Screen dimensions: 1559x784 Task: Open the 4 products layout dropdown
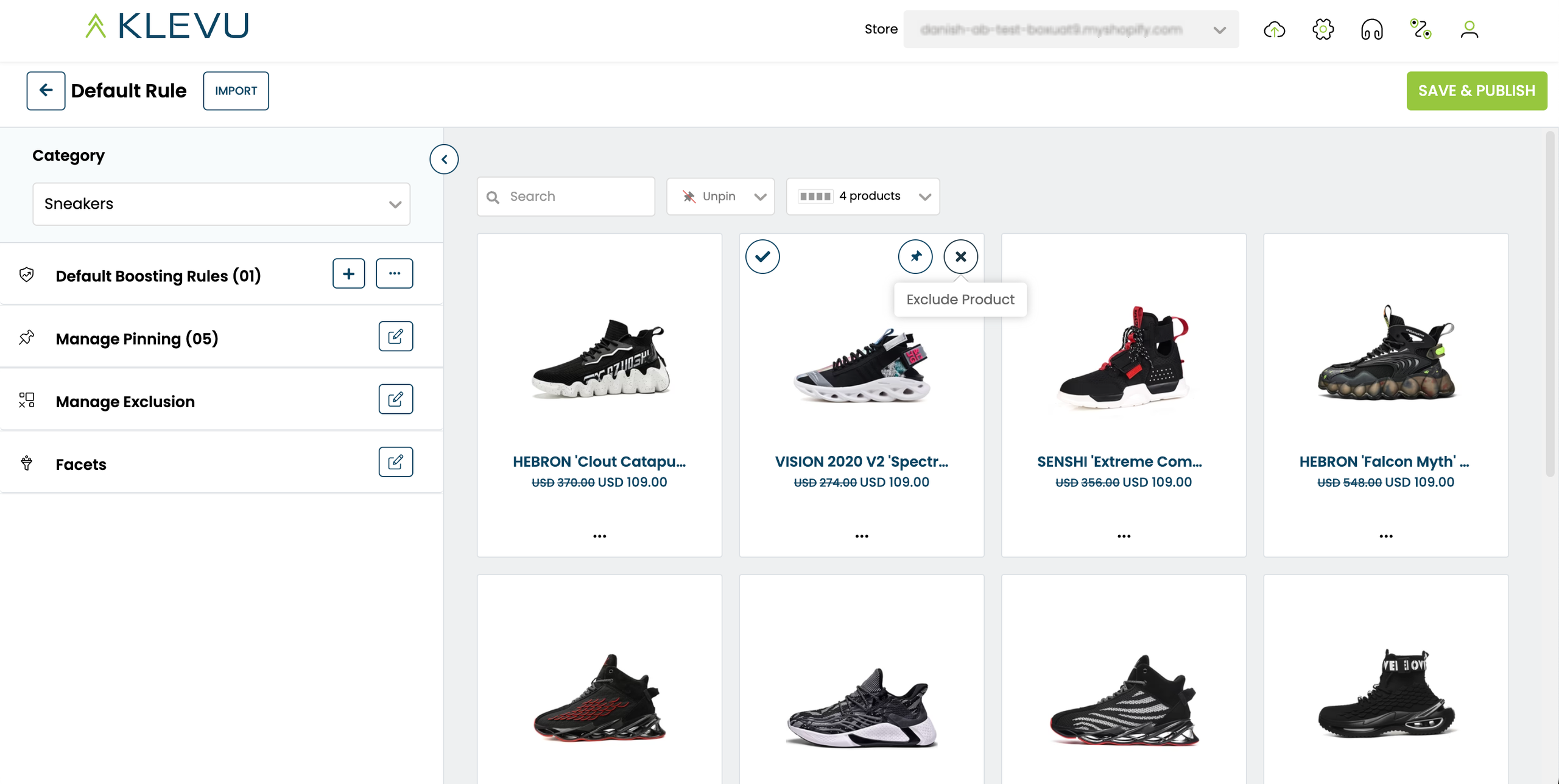click(862, 197)
